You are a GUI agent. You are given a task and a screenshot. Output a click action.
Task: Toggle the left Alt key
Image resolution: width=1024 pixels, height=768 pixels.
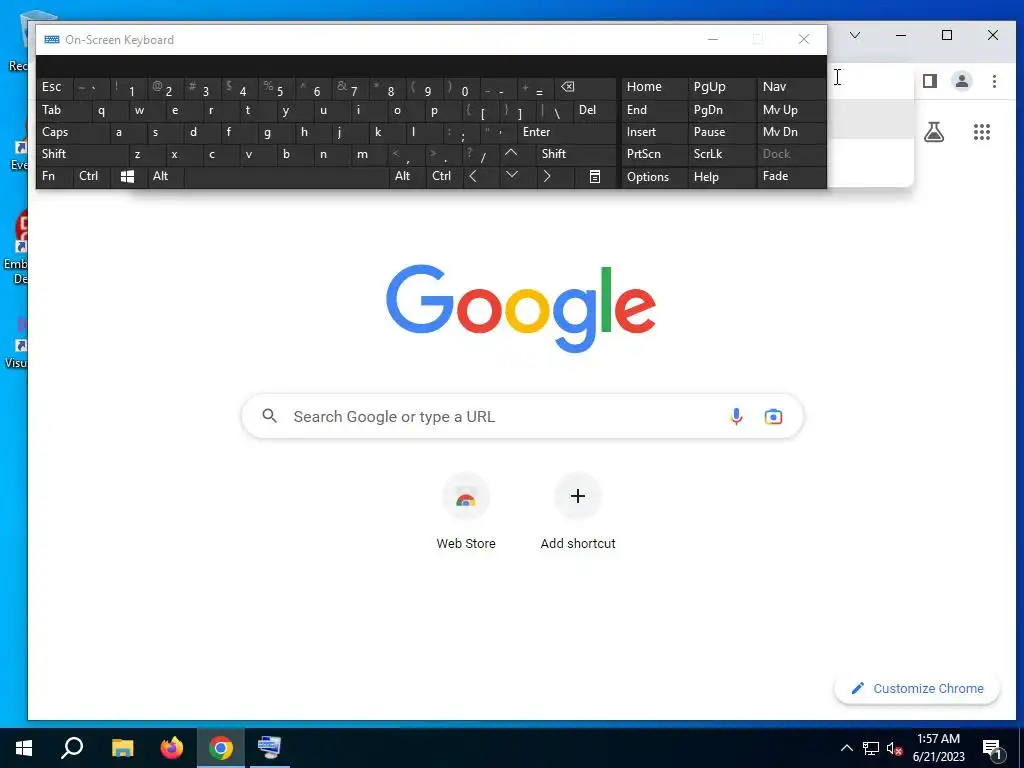point(165,176)
